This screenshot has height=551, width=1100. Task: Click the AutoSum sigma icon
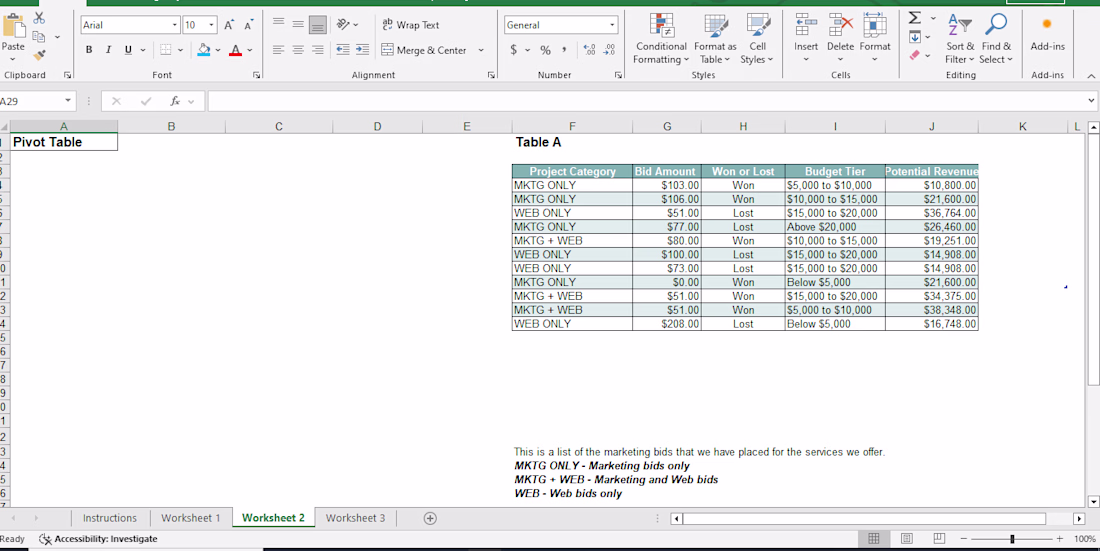[x=915, y=17]
